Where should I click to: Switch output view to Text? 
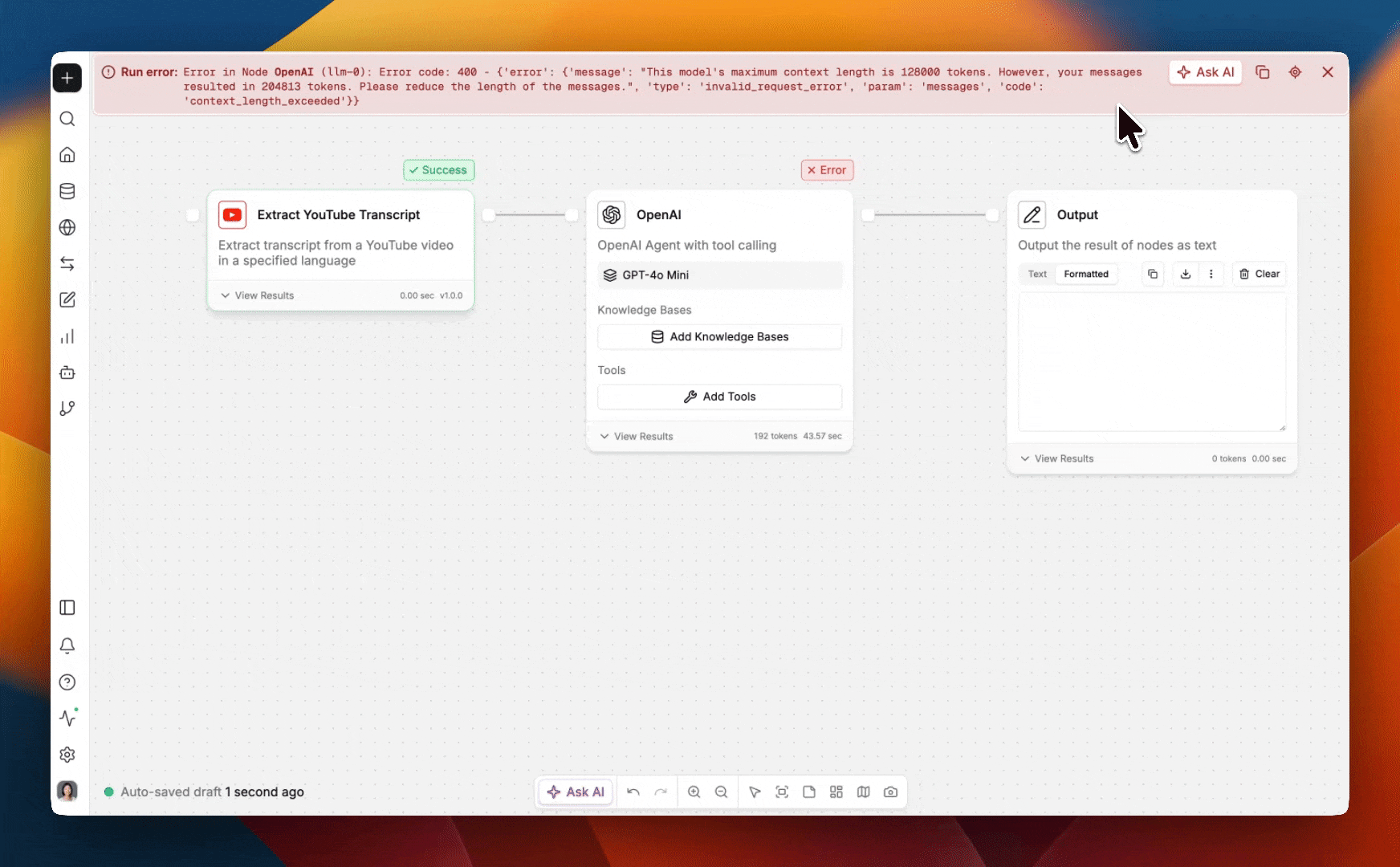click(1037, 274)
